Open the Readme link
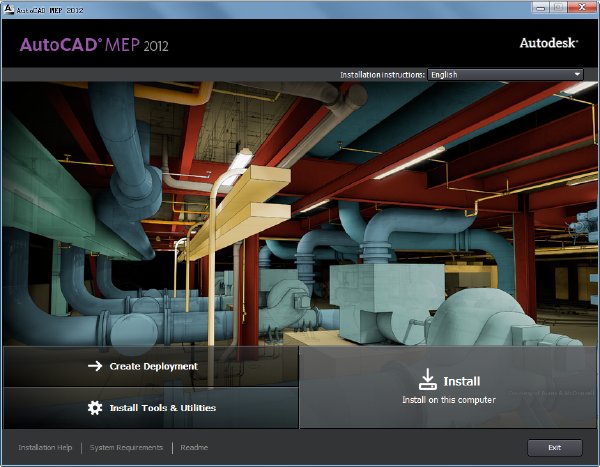Image resolution: width=600 pixels, height=467 pixels. [194, 447]
